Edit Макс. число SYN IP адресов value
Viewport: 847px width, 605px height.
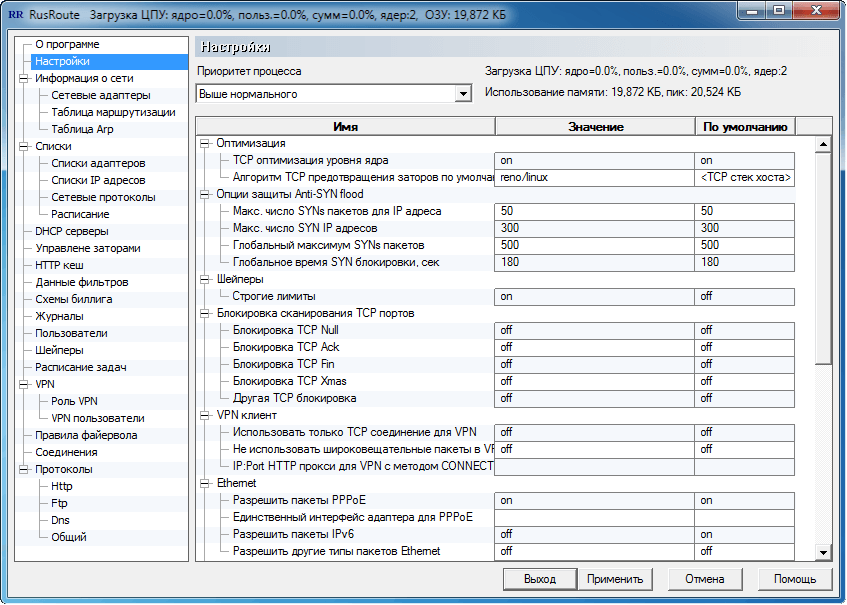[x=594, y=228]
